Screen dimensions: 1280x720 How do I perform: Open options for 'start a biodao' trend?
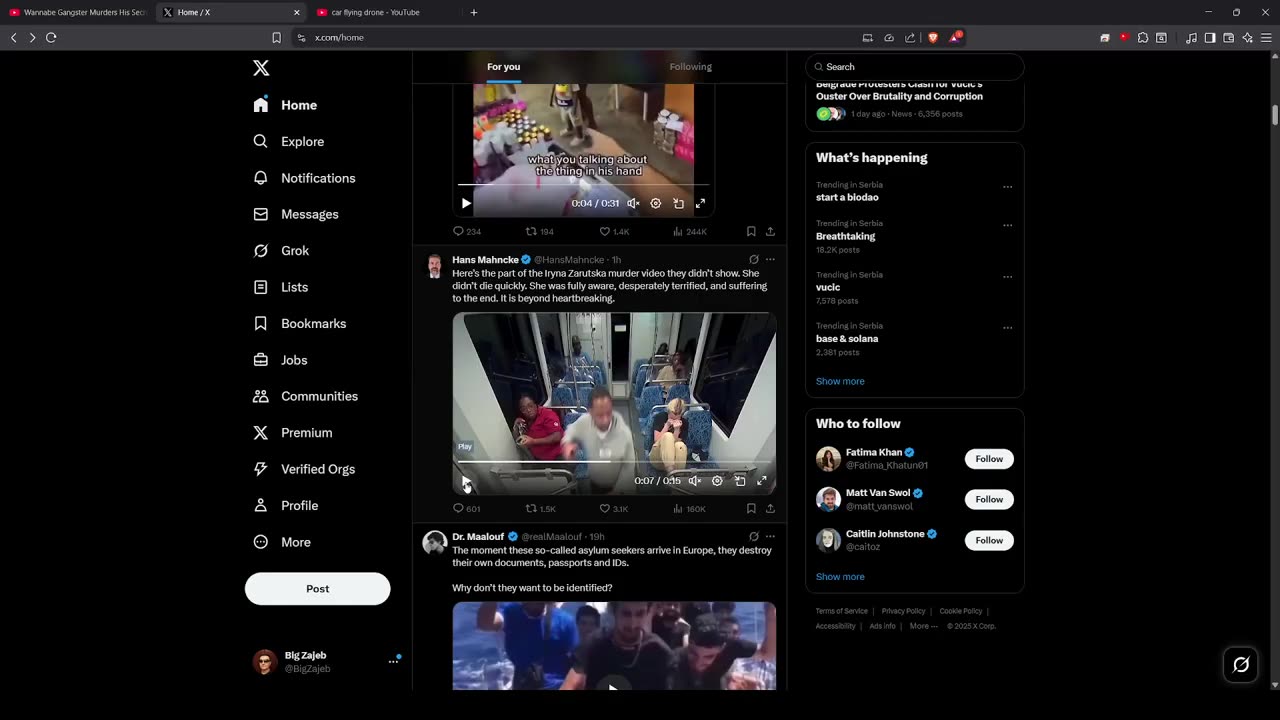point(1007,186)
